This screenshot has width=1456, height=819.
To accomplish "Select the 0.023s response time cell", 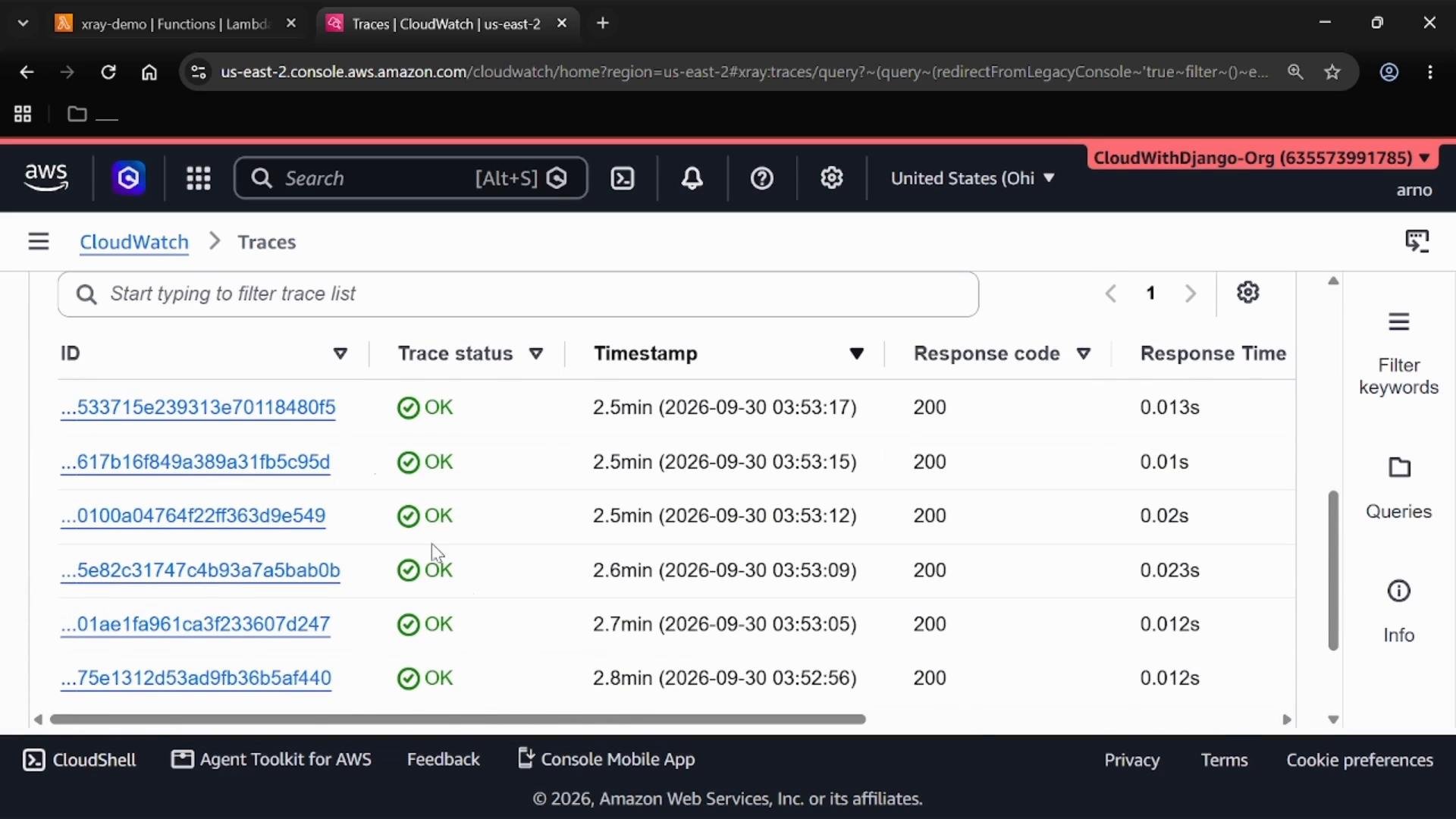I will tap(1169, 570).
